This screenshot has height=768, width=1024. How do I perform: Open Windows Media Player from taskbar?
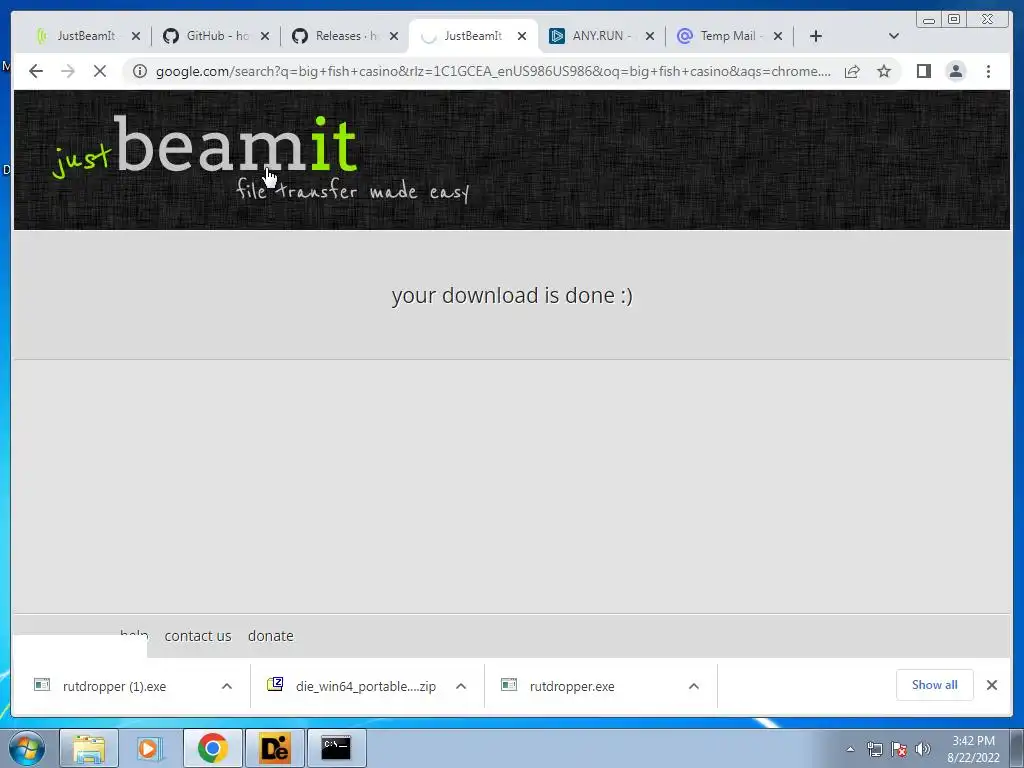(150, 748)
